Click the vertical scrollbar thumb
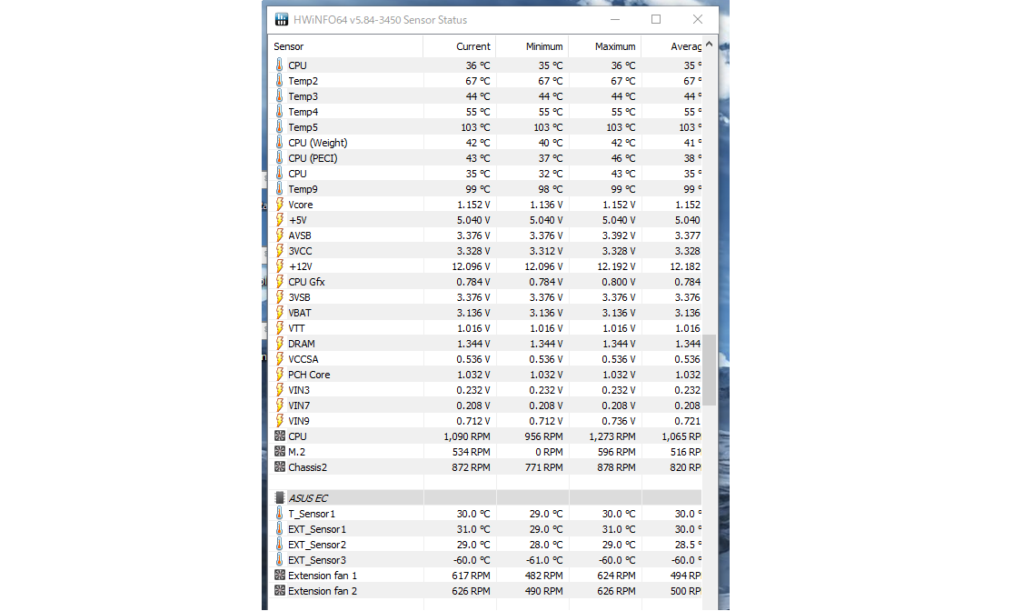This screenshot has height=611, width=1024. (x=709, y=369)
